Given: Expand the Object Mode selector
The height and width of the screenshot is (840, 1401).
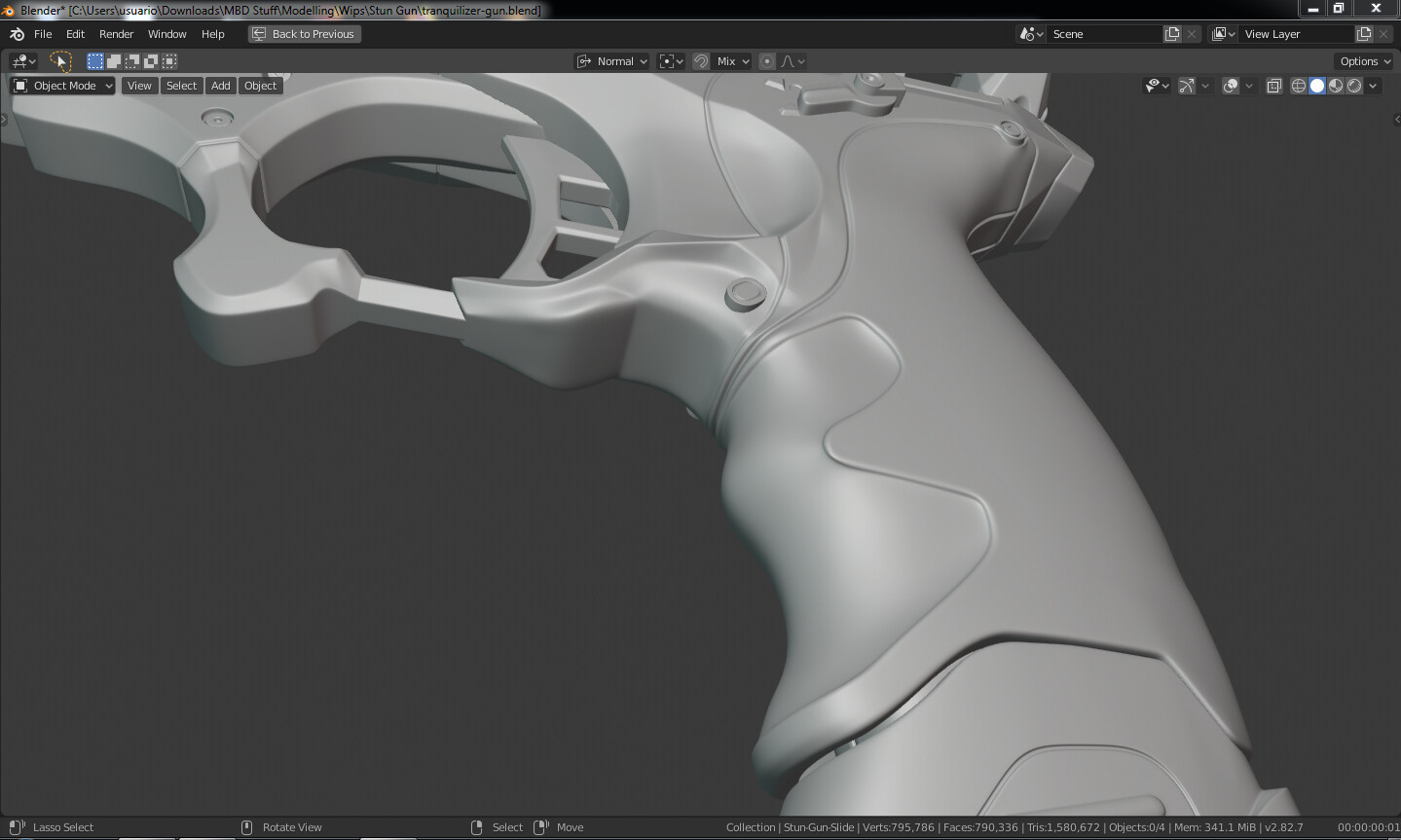Looking at the screenshot, I should [x=61, y=85].
